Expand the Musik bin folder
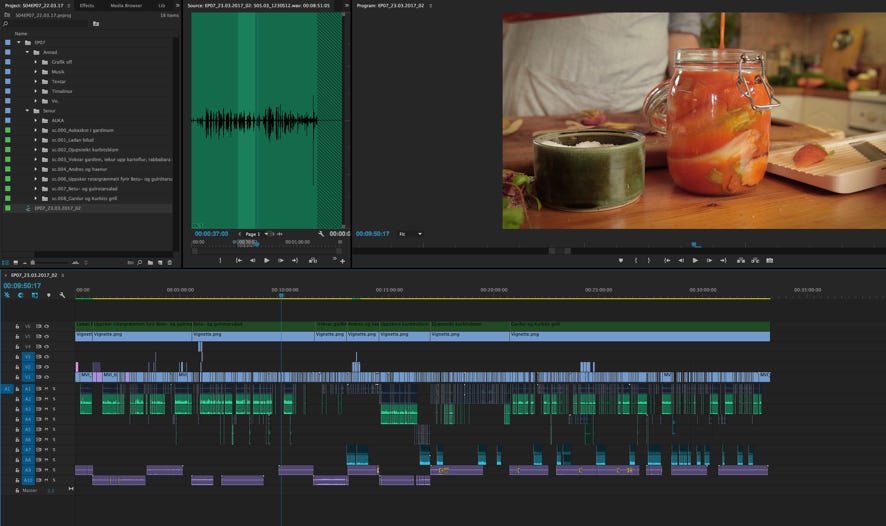The image size is (886, 526). click(35, 71)
